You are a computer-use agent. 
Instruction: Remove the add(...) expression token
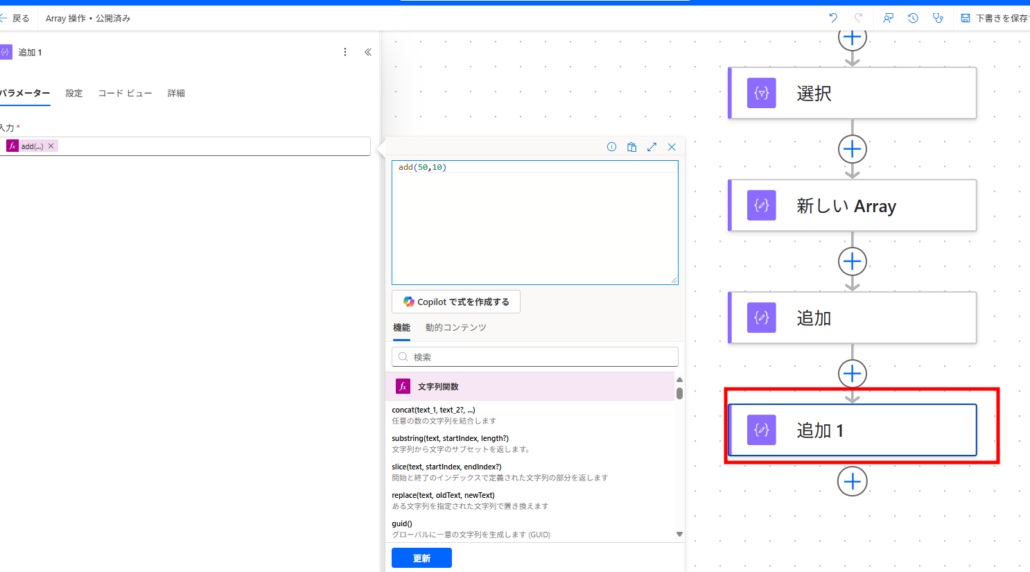[51, 146]
